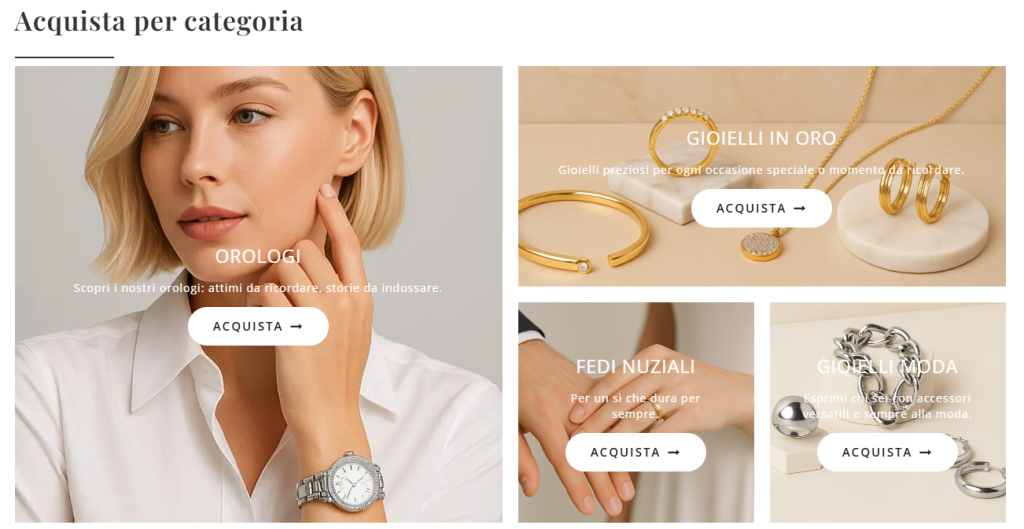Click the gold bangle bracelet in the jewelry image
The height and width of the screenshot is (529, 1024).
584,231
